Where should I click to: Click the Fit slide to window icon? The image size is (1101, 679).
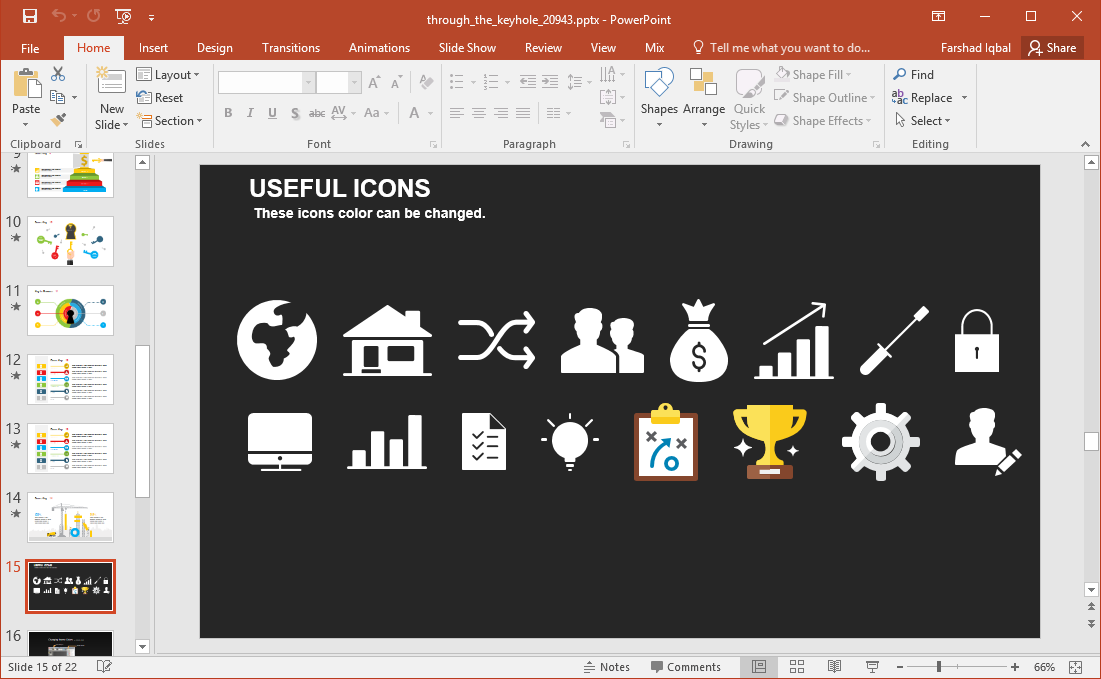1075,667
